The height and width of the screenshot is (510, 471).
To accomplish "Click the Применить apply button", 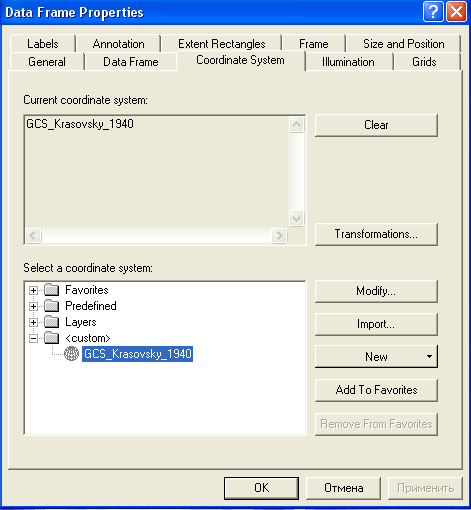I will 425,488.
